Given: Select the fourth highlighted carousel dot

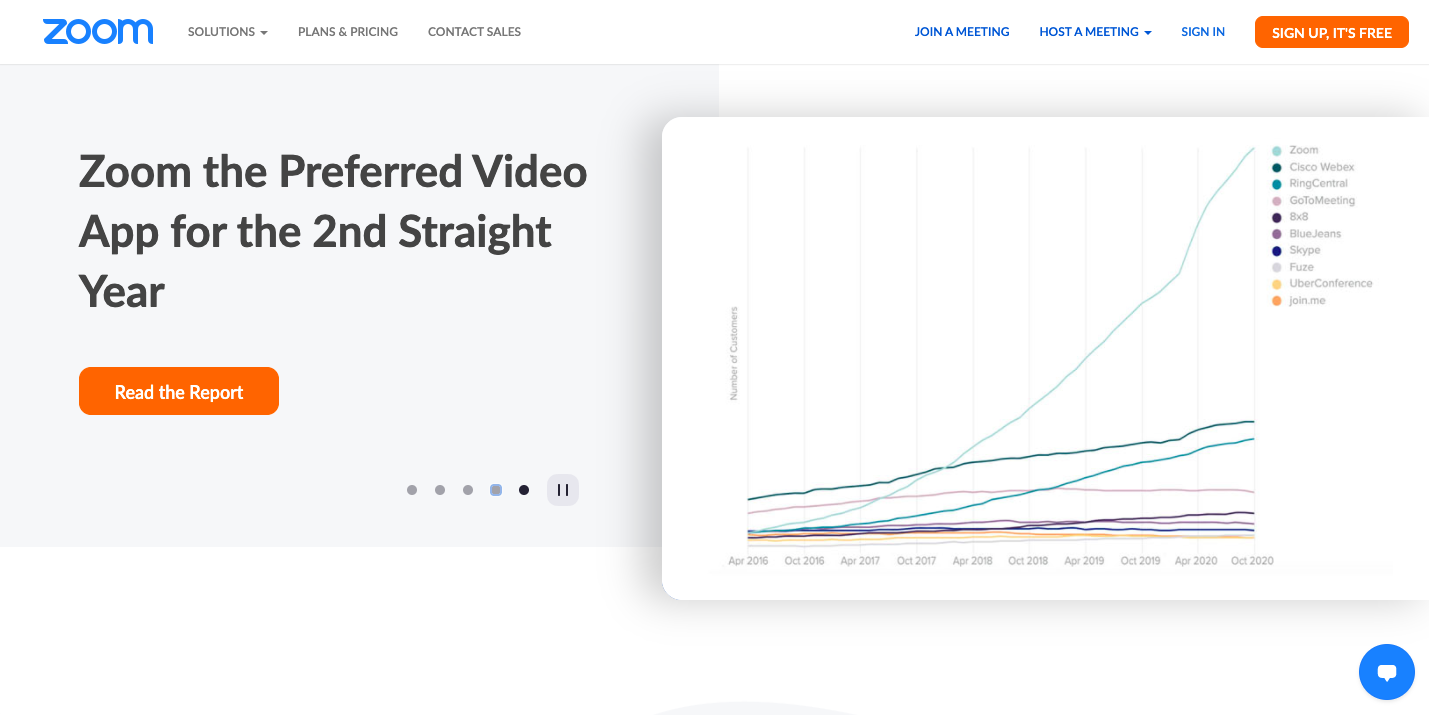Looking at the screenshot, I should (x=496, y=490).
